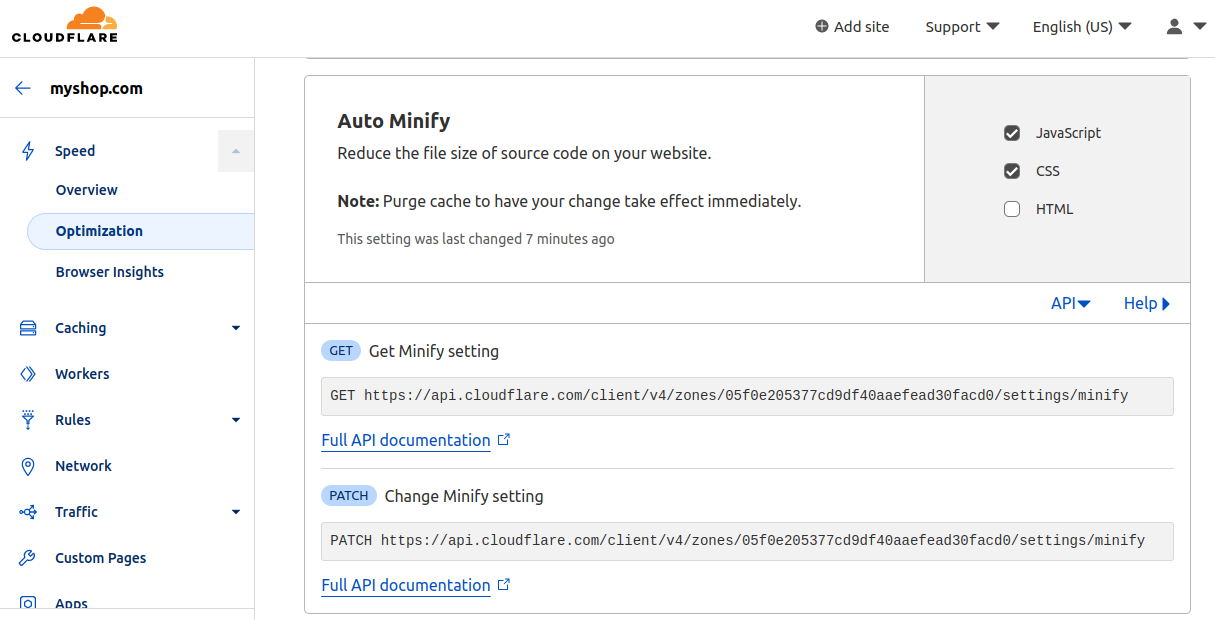Select the Caching icon in sidebar
Screen dimensions: 1215x620
tap(27, 327)
